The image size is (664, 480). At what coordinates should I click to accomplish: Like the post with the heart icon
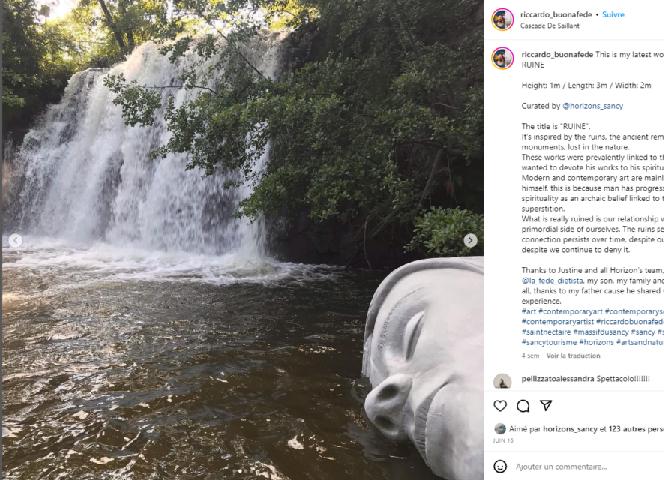click(x=500, y=406)
